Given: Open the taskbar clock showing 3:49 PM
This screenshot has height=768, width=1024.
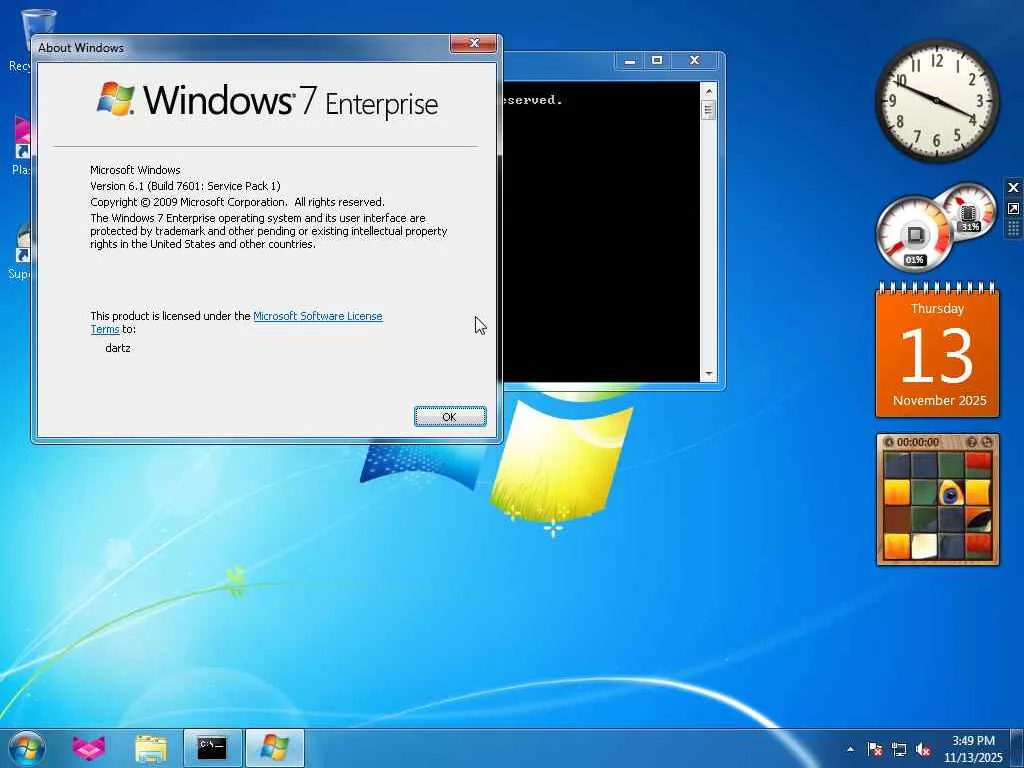Looking at the screenshot, I should click(973, 749).
